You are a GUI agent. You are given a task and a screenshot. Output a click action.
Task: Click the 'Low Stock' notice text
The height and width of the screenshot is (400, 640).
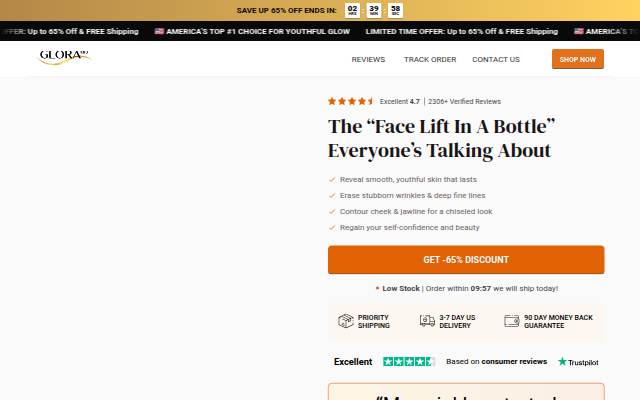click(x=401, y=289)
